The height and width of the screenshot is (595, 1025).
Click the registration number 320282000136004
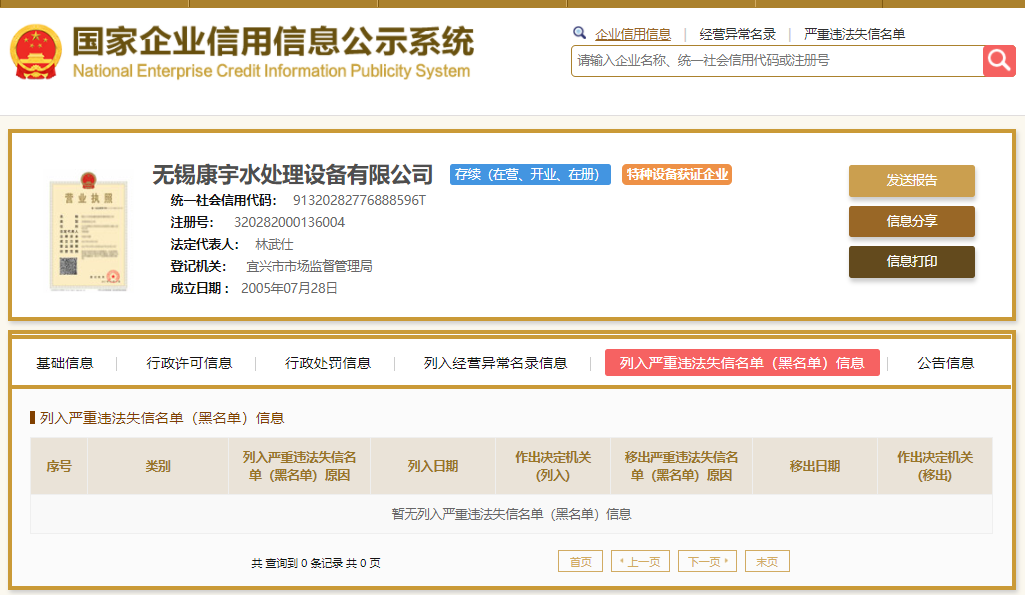[290, 222]
